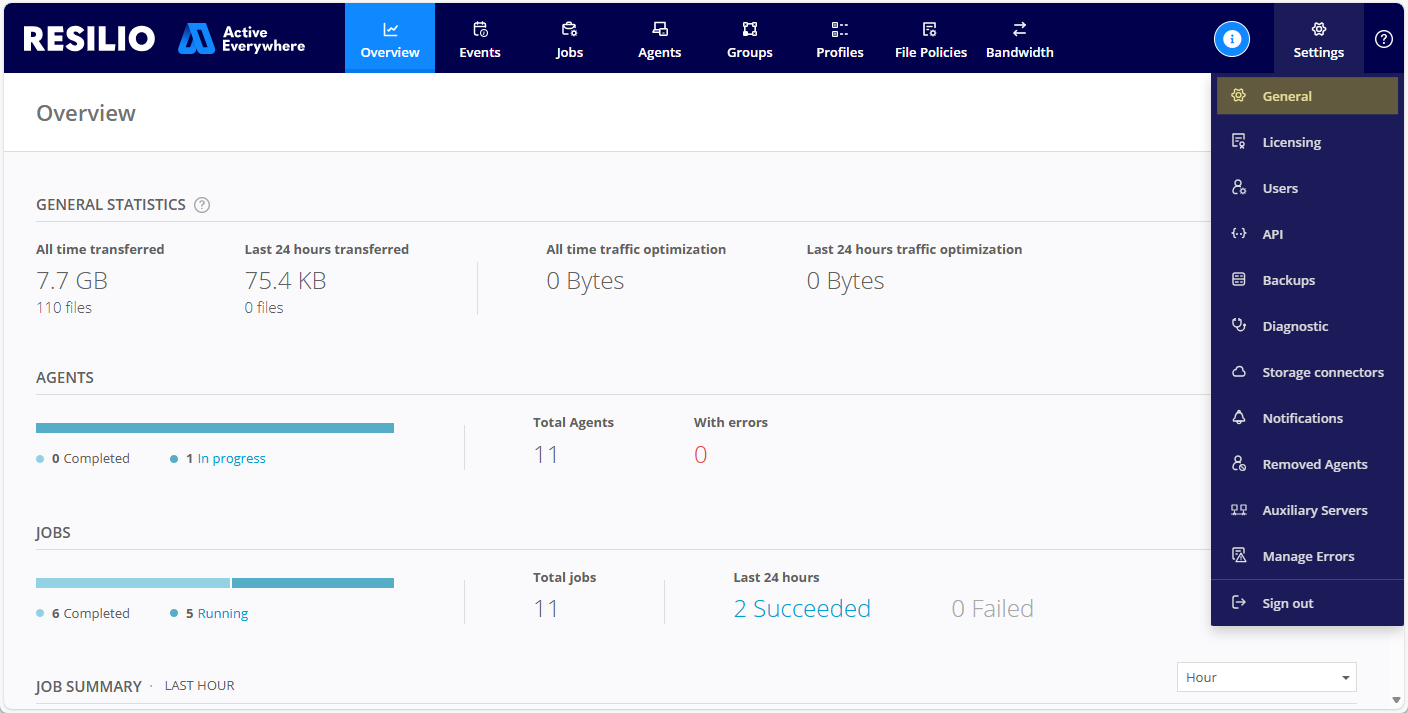Open Storage connectors in Settings menu
Screen dimensions: 1408x713
pyautogui.click(x=1322, y=372)
